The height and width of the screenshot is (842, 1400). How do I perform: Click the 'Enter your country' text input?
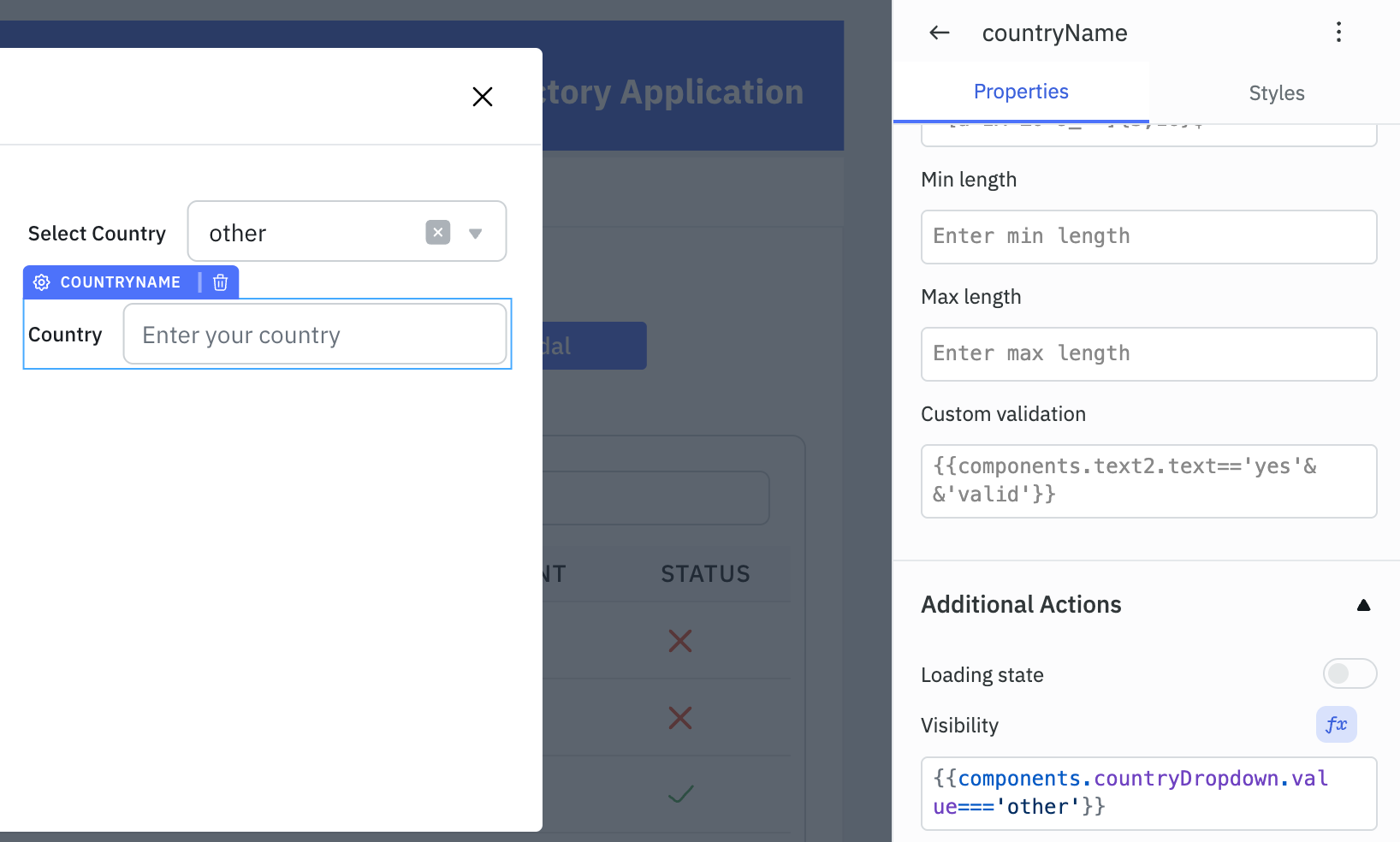coord(315,335)
